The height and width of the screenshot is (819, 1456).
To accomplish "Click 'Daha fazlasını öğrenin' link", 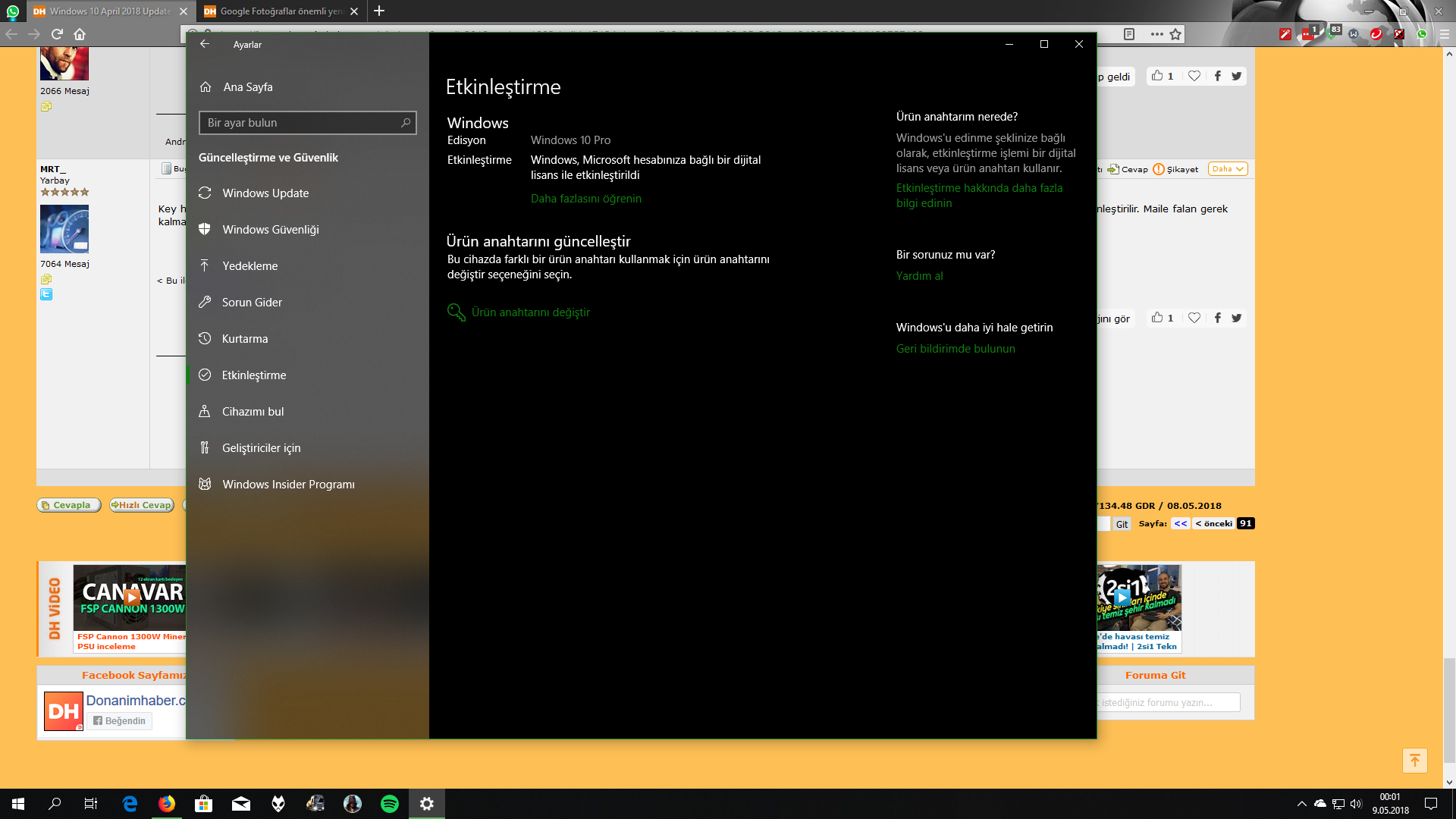I will (586, 199).
